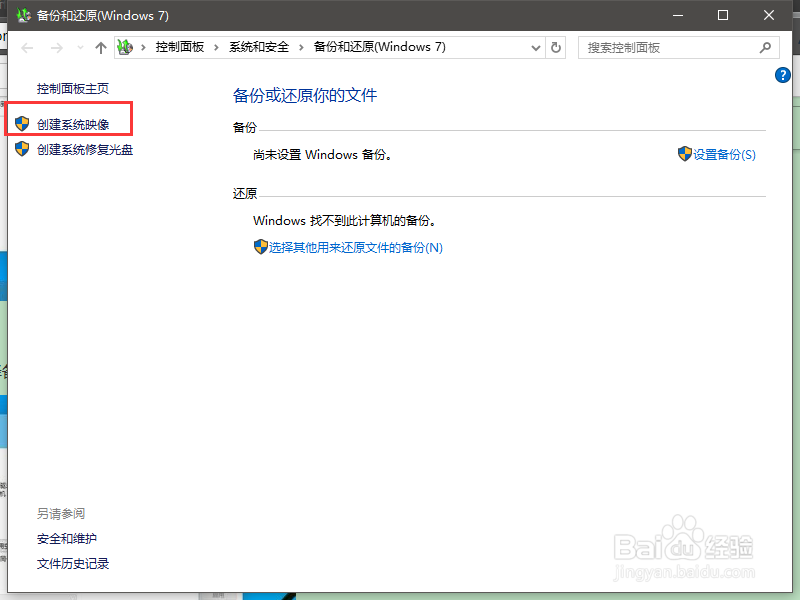The height and width of the screenshot is (600, 800).
Task: Click the window title bar icon
Action: pos(23,15)
